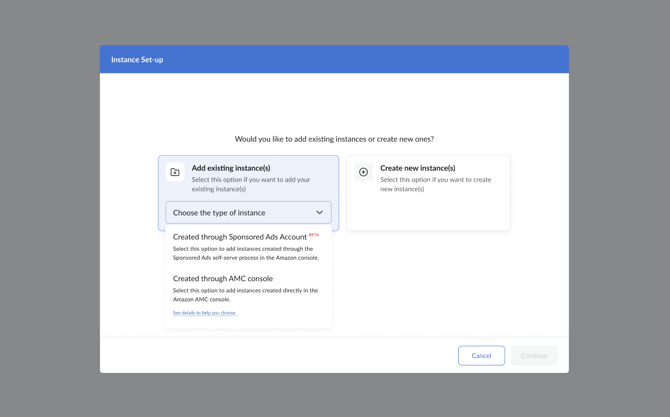
Task: Open the 'Choose the type of instance' dropdown
Action: pyautogui.click(x=240, y=212)
